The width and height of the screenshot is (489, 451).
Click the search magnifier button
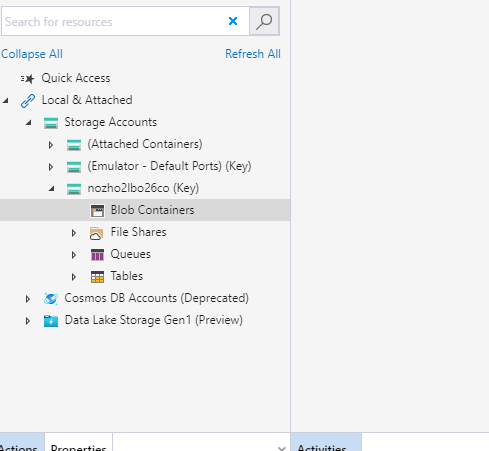(x=264, y=21)
